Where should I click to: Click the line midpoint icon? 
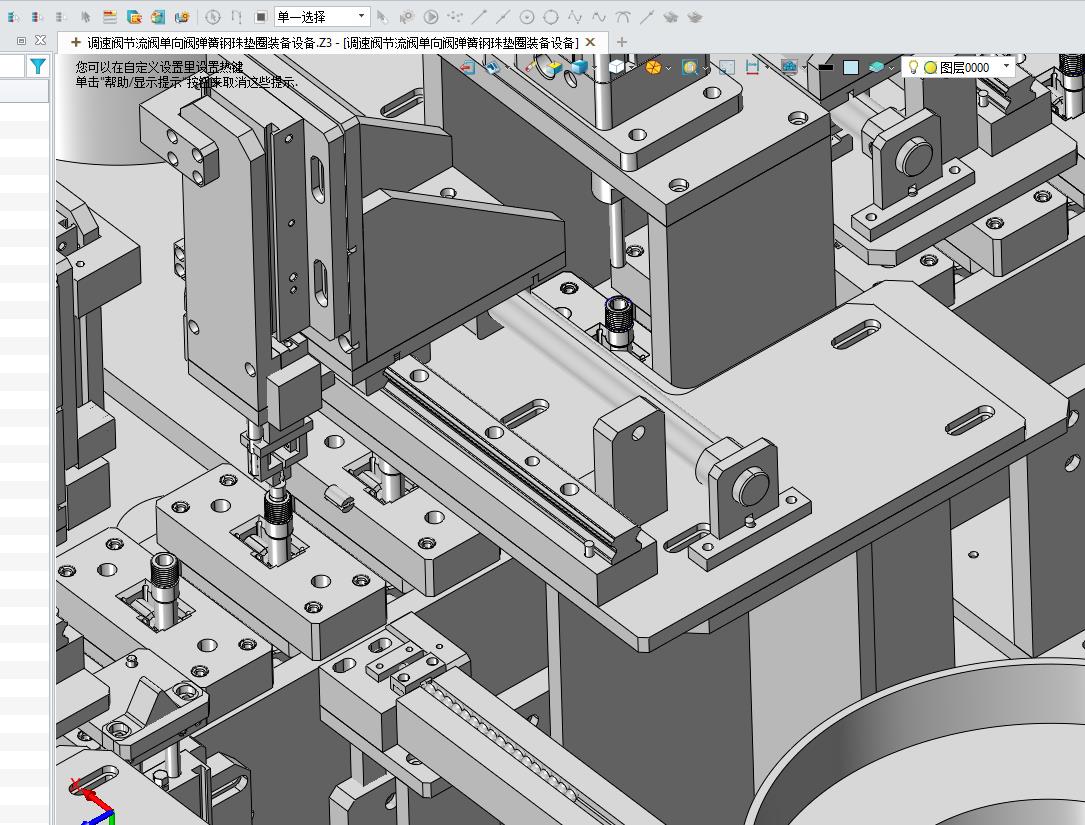click(x=503, y=17)
